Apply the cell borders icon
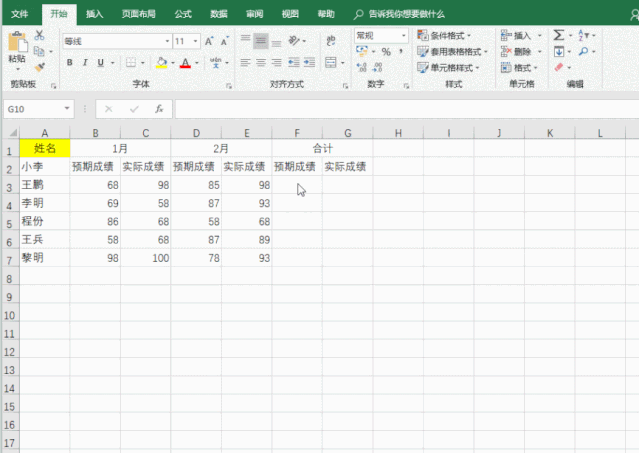The image size is (639, 453). tap(131, 62)
